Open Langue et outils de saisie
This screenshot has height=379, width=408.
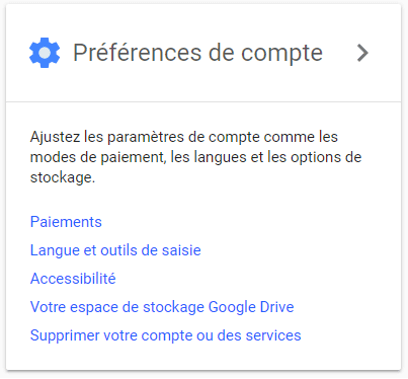click(115, 250)
